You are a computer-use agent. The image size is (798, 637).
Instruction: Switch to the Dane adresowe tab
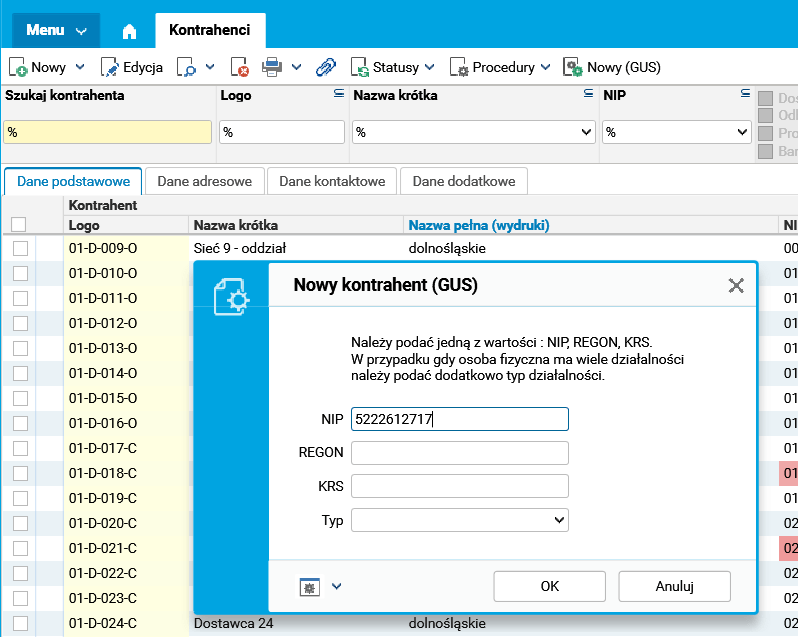[204, 180]
